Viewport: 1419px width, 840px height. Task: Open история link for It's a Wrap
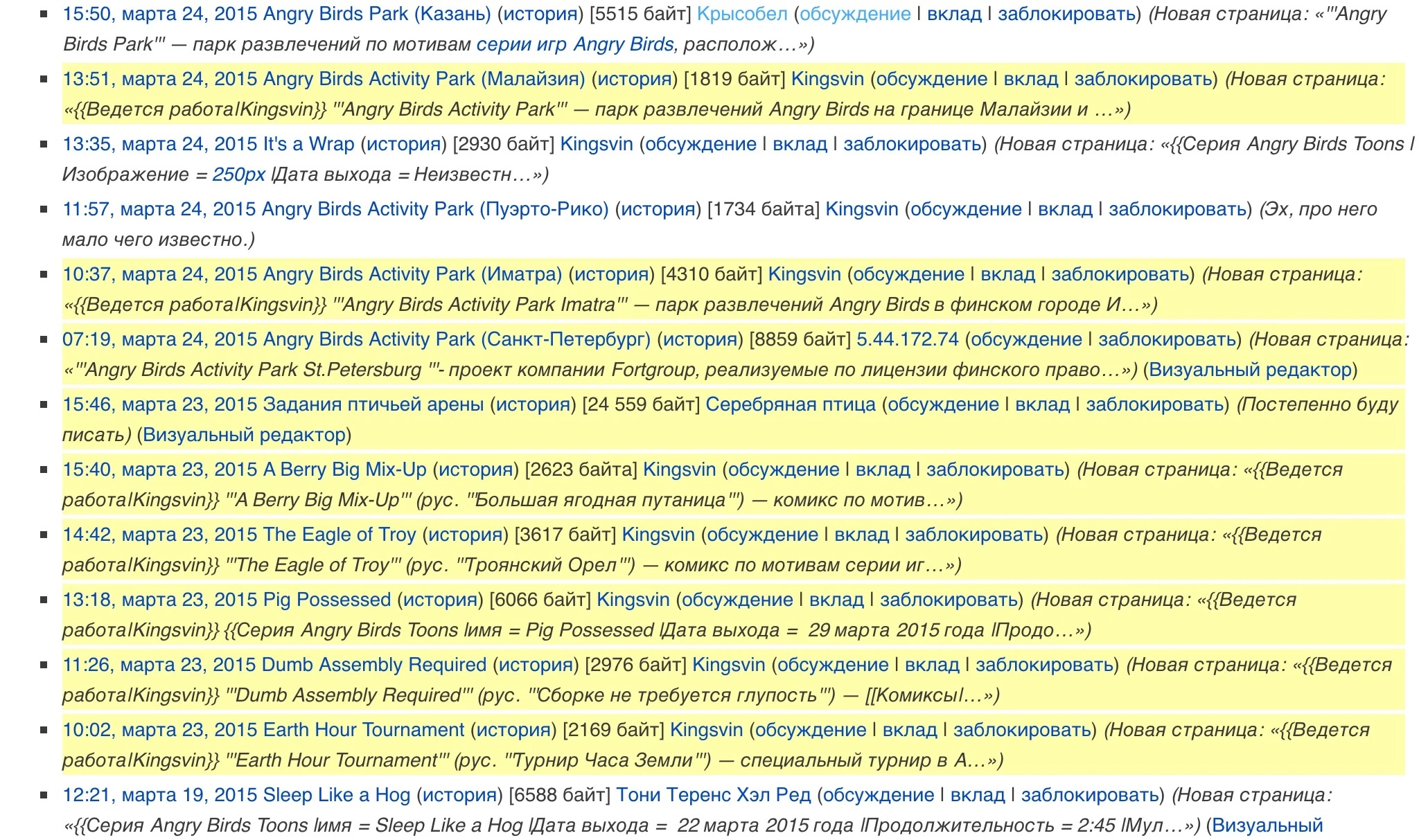point(404,144)
